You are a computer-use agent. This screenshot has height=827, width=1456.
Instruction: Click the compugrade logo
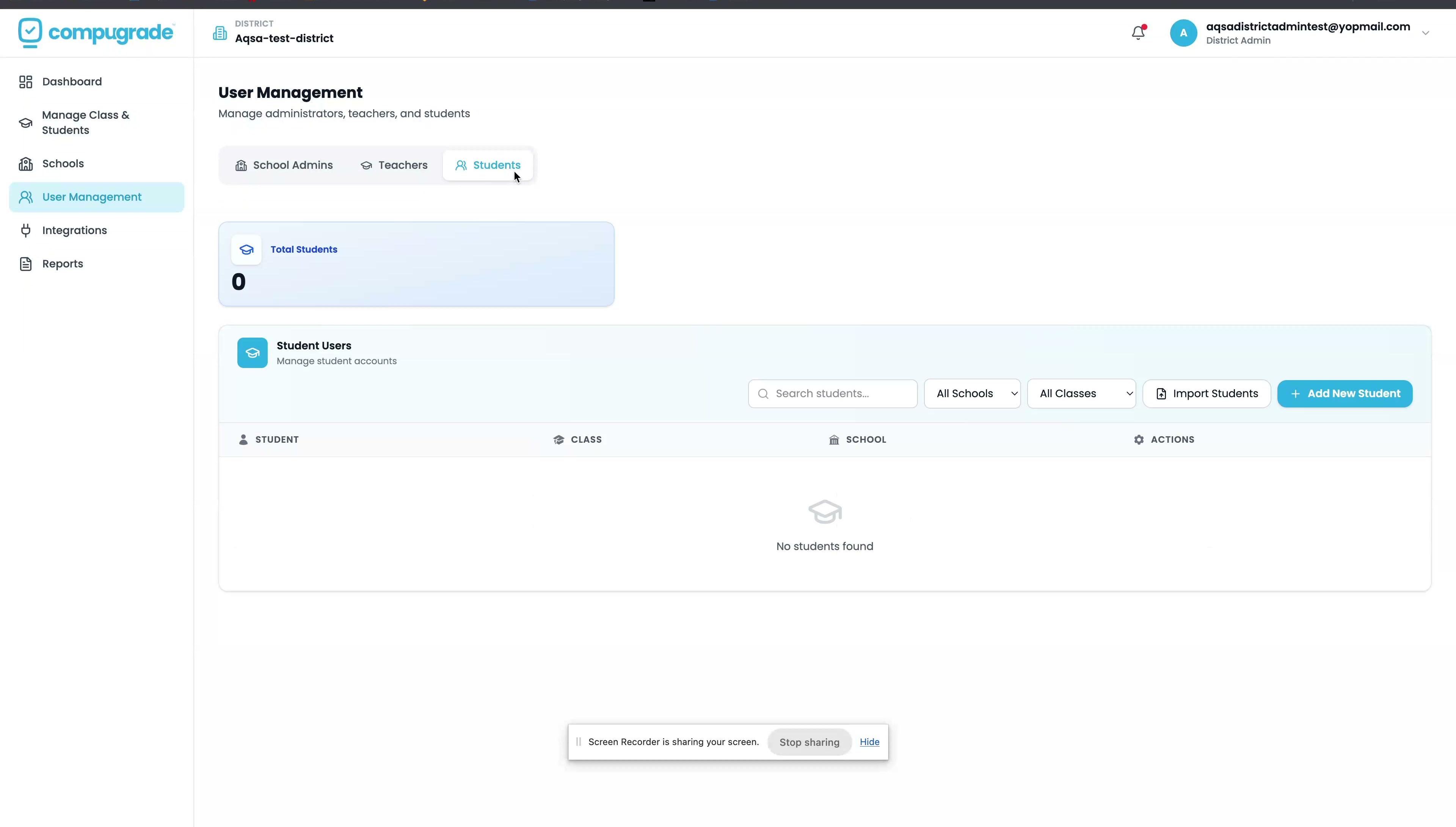96,33
